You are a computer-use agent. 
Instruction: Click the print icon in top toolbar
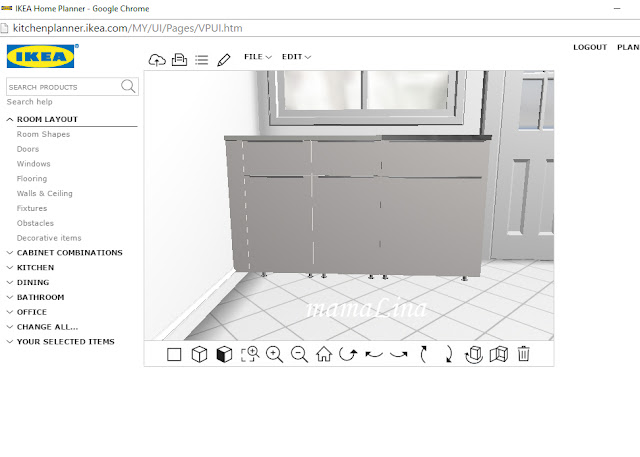pos(179,60)
